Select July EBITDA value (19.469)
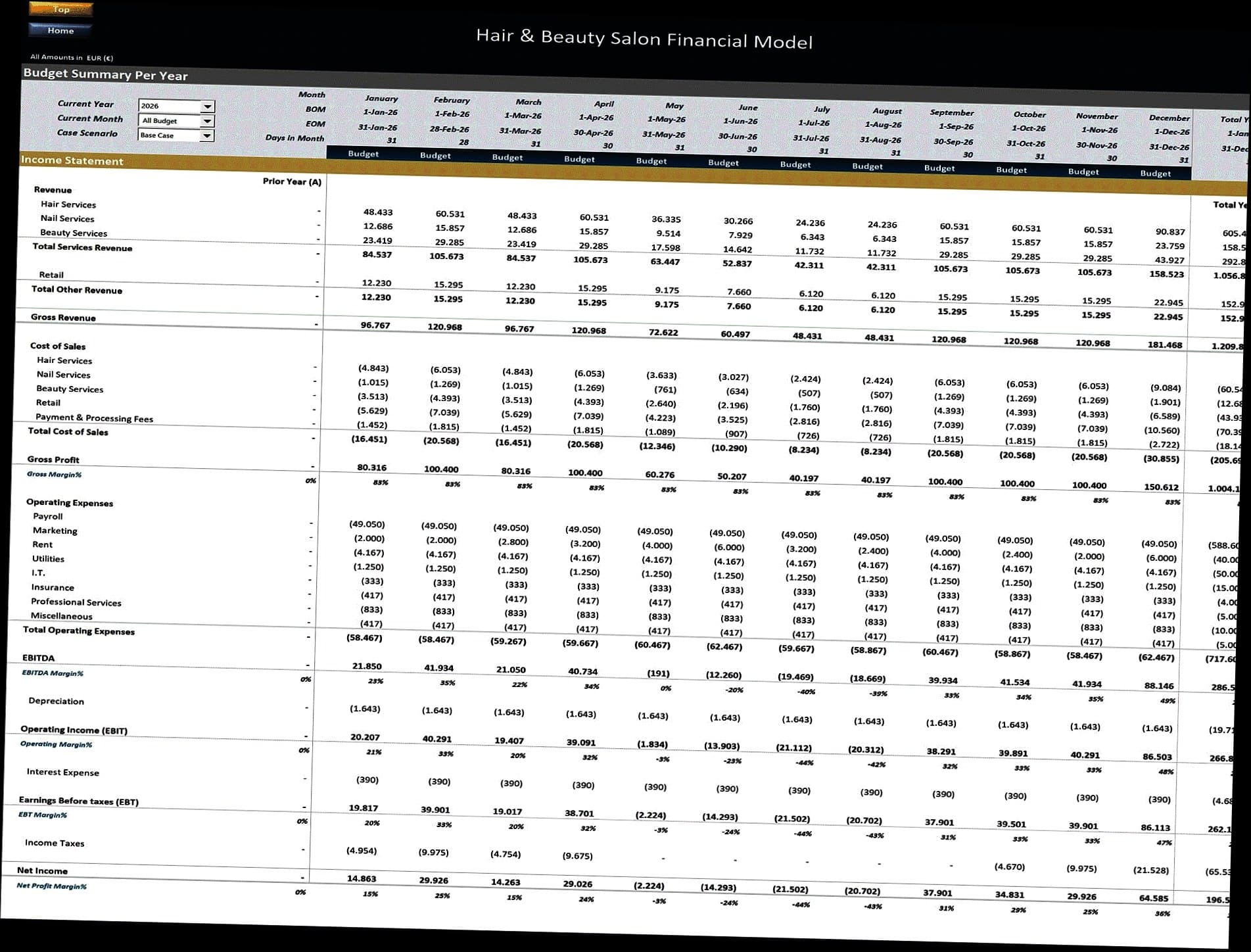The width and height of the screenshot is (1251, 952). [x=797, y=677]
